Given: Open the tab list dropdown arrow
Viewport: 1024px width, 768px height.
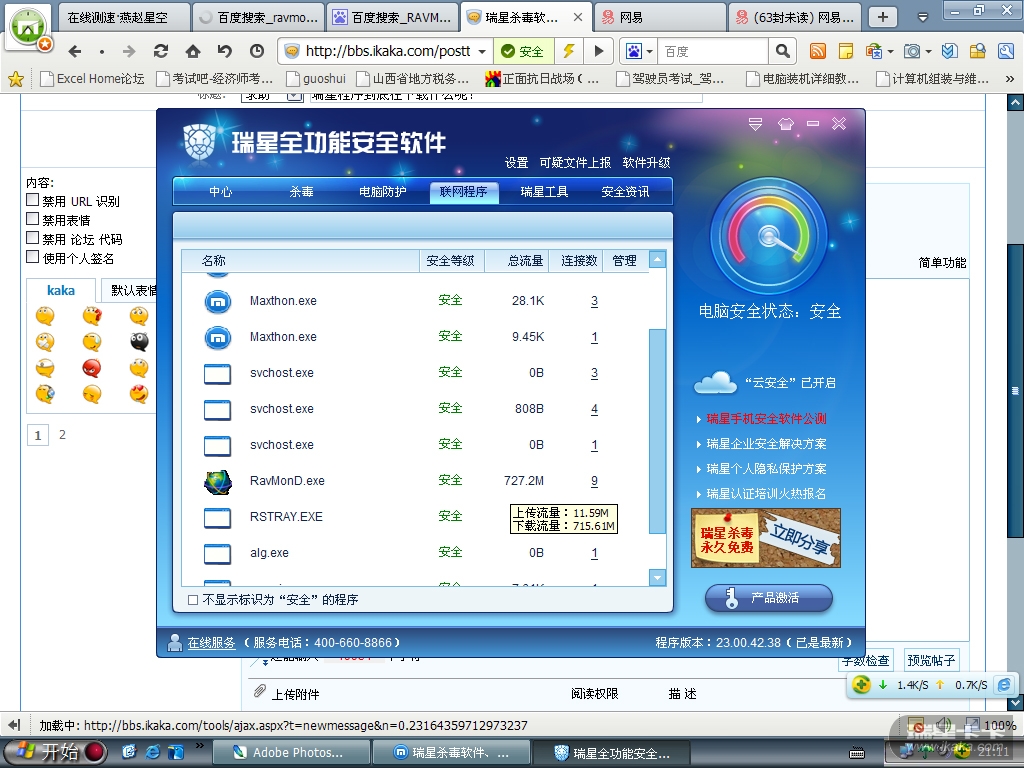Looking at the screenshot, I should (923, 17).
